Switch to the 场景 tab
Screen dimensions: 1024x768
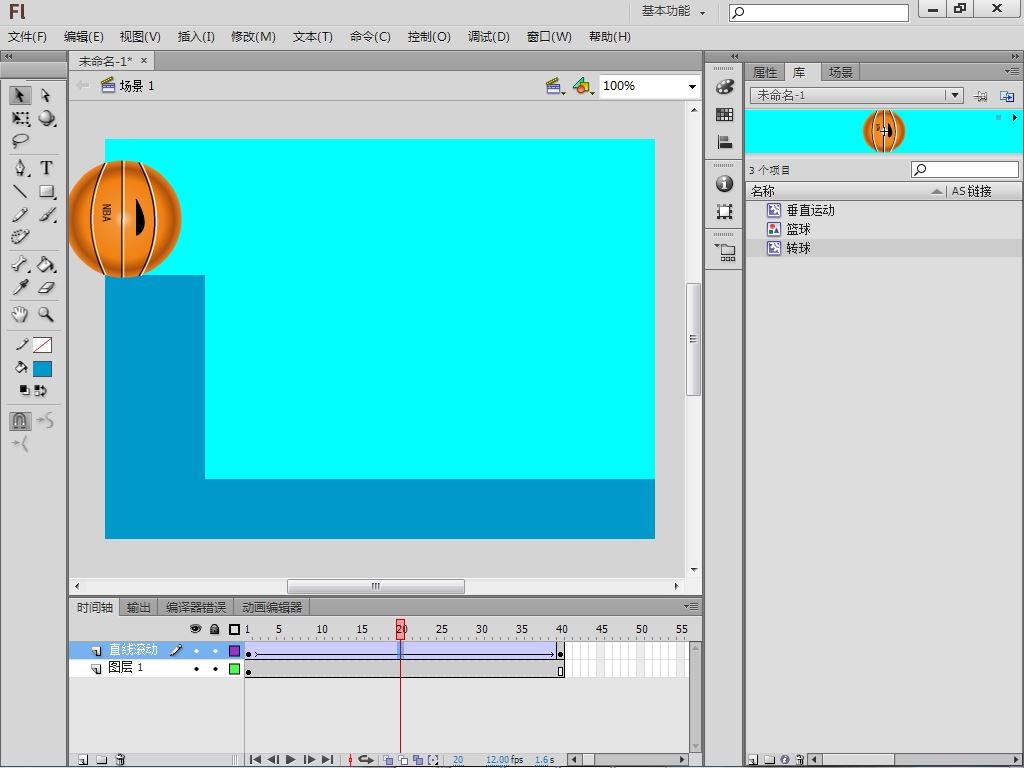tap(840, 72)
